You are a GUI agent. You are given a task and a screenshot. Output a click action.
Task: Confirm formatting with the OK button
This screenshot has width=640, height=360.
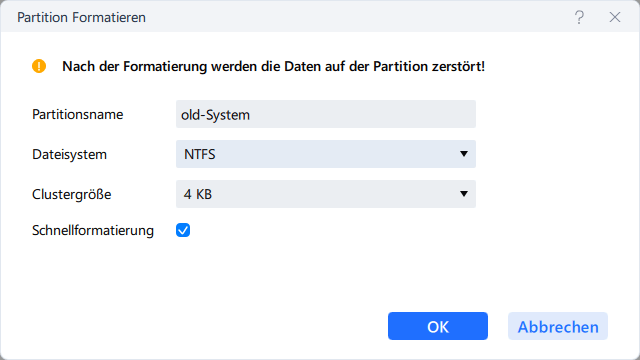click(438, 326)
